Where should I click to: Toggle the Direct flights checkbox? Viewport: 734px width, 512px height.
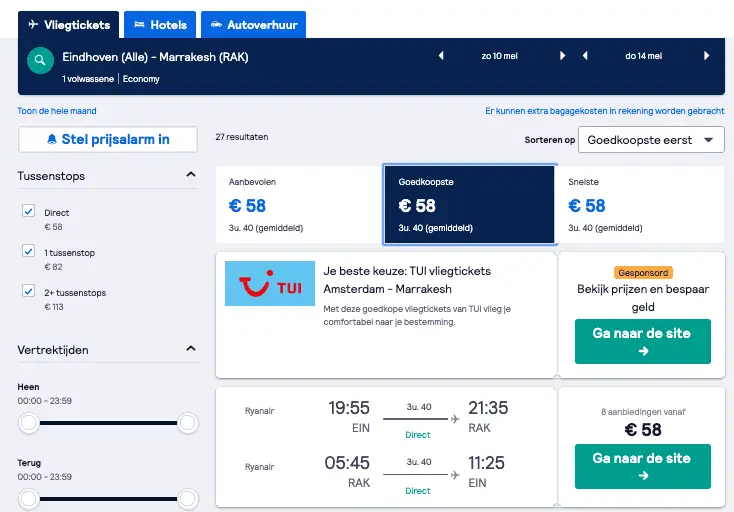click(x=29, y=211)
